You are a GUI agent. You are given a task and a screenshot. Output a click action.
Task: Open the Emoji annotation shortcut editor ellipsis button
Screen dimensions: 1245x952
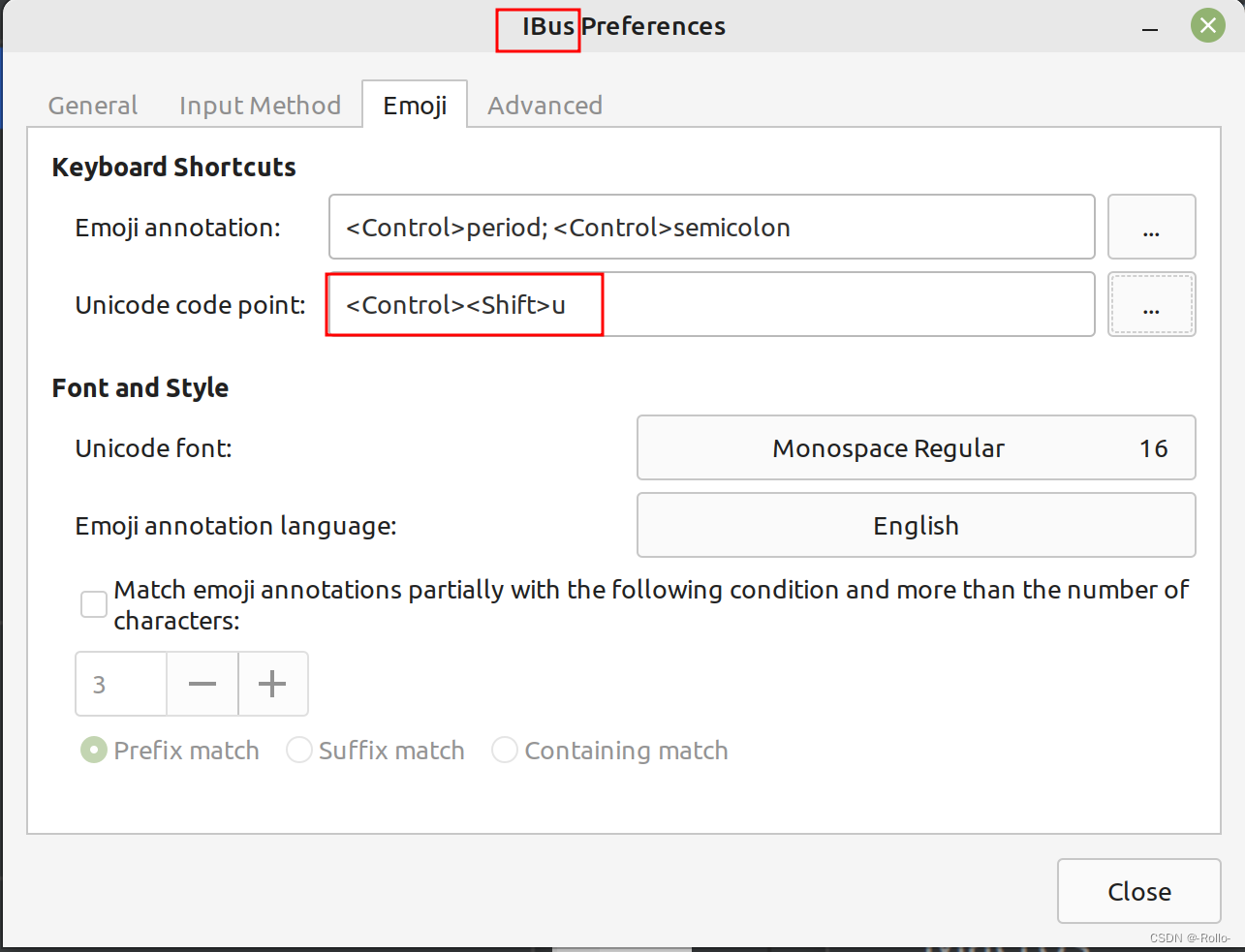(1151, 227)
